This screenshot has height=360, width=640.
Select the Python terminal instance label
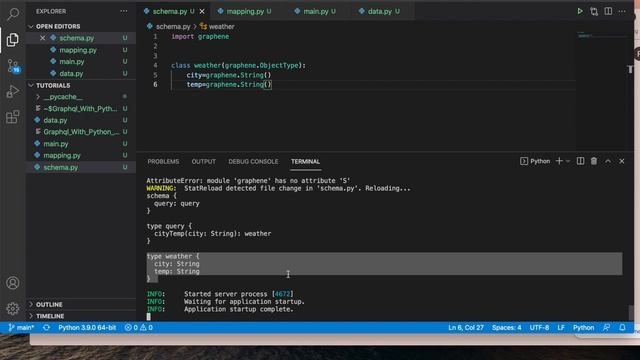[535, 161]
